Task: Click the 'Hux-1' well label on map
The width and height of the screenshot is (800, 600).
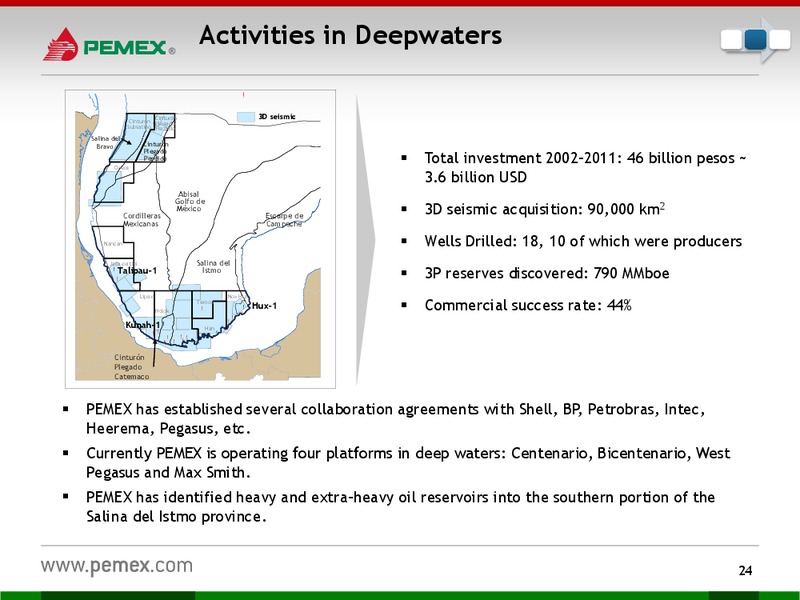Action: click(264, 306)
